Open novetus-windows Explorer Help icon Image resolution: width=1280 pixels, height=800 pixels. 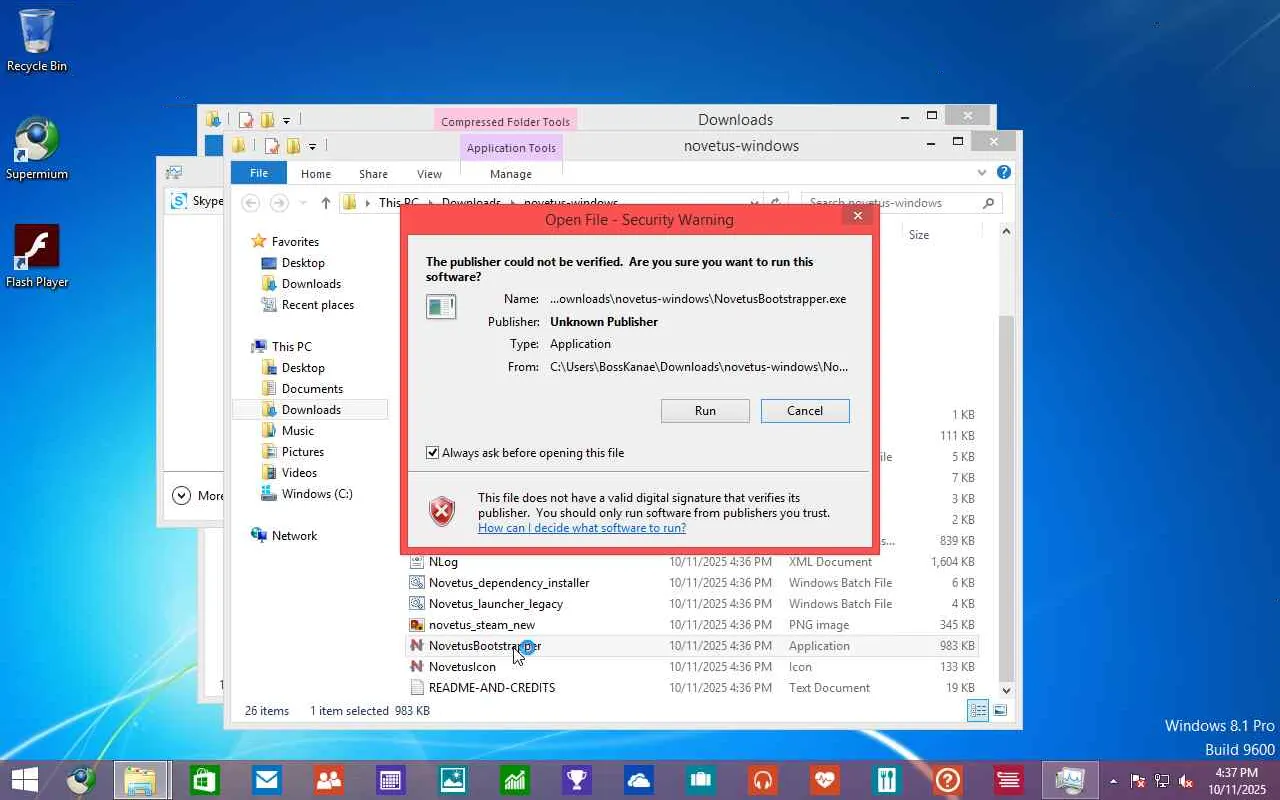click(x=1004, y=173)
